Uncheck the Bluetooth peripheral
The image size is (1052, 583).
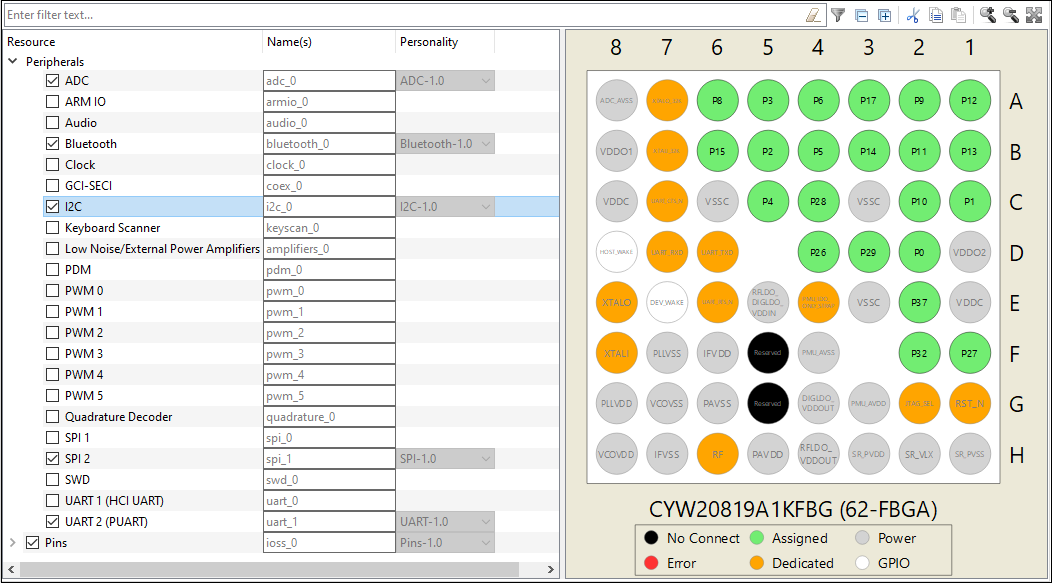(52, 144)
